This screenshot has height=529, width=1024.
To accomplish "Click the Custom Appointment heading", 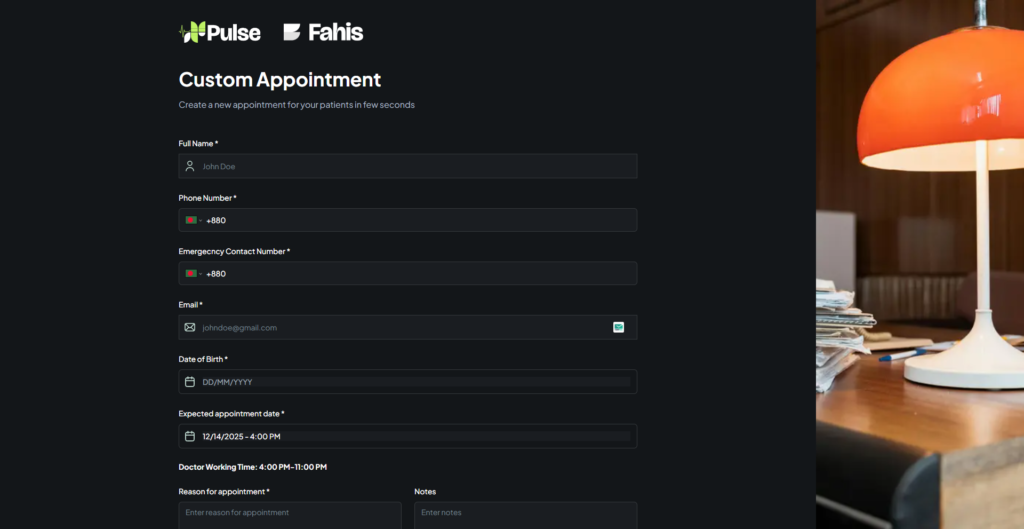I will 279,80.
